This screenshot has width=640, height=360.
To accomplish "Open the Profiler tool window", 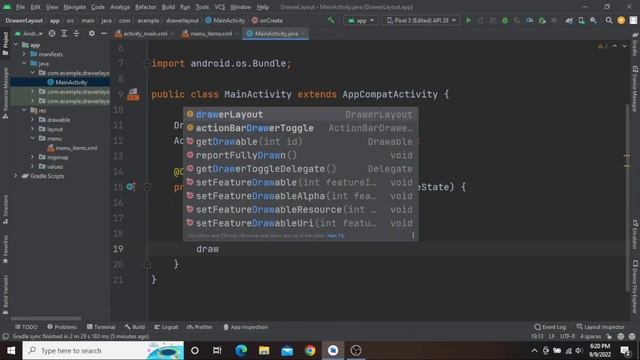I will pos(199,327).
